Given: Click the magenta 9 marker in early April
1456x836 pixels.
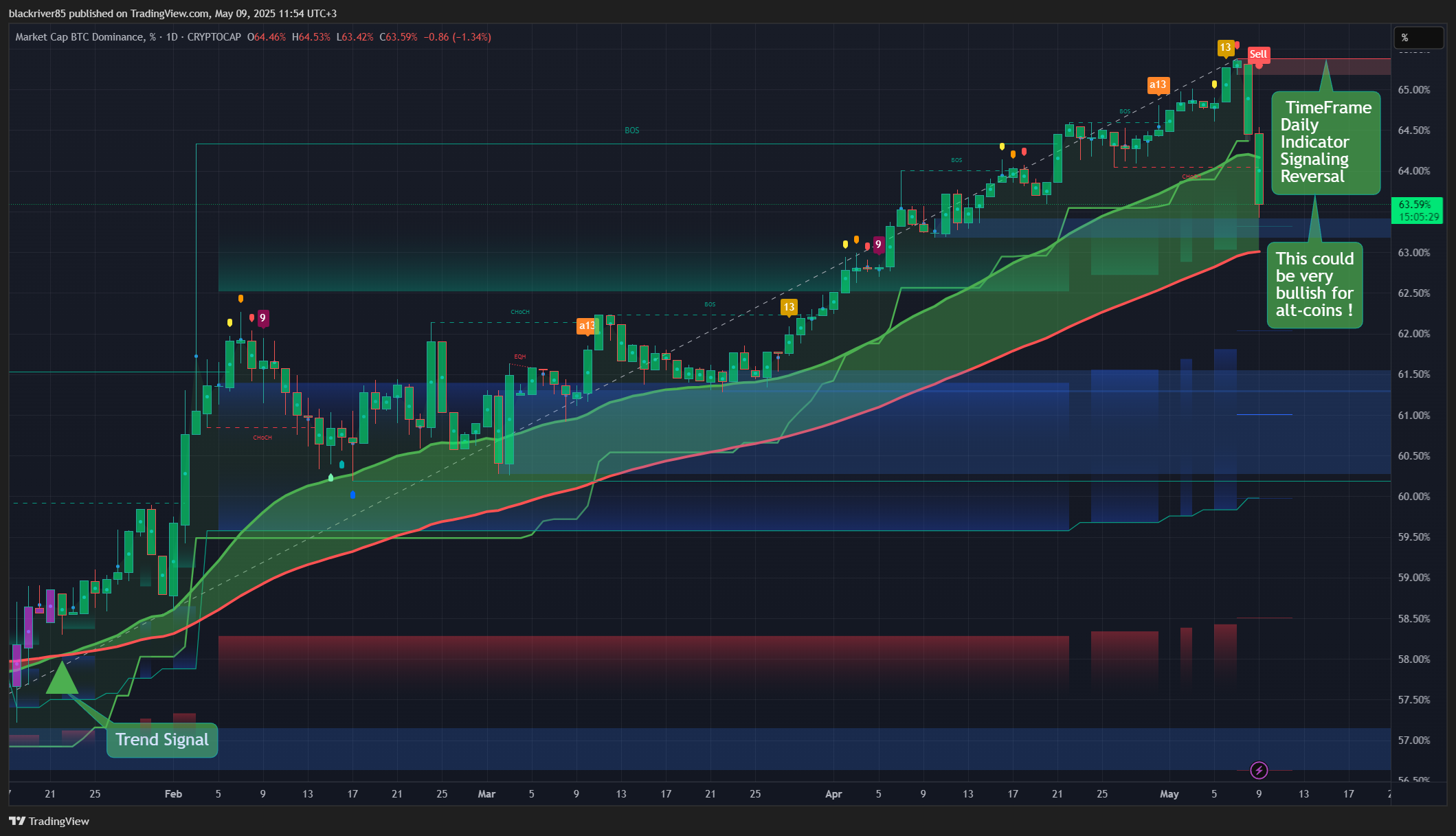Looking at the screenshot, I should (878, 245).
